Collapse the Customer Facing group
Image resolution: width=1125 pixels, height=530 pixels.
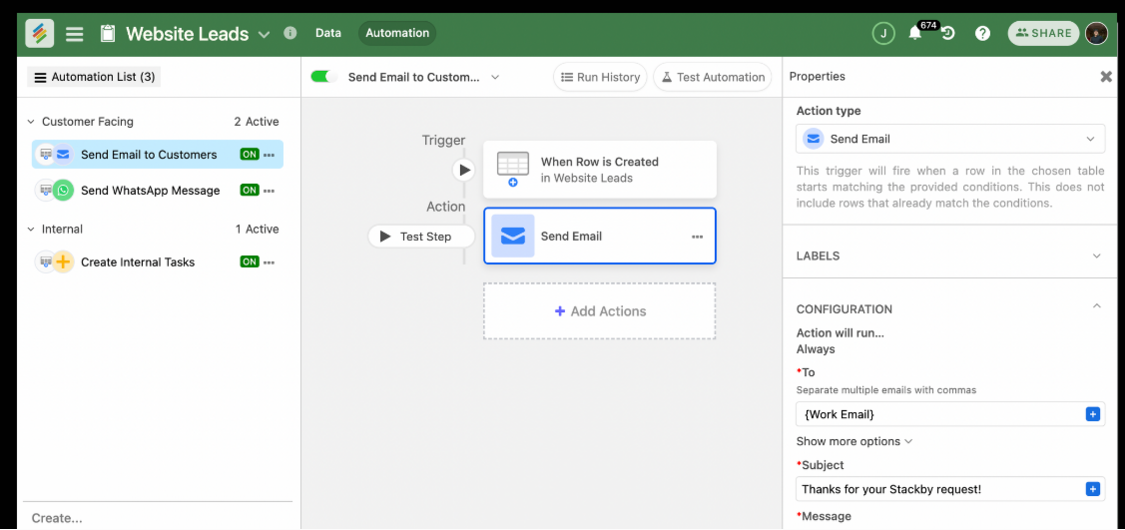click(31, 122)
